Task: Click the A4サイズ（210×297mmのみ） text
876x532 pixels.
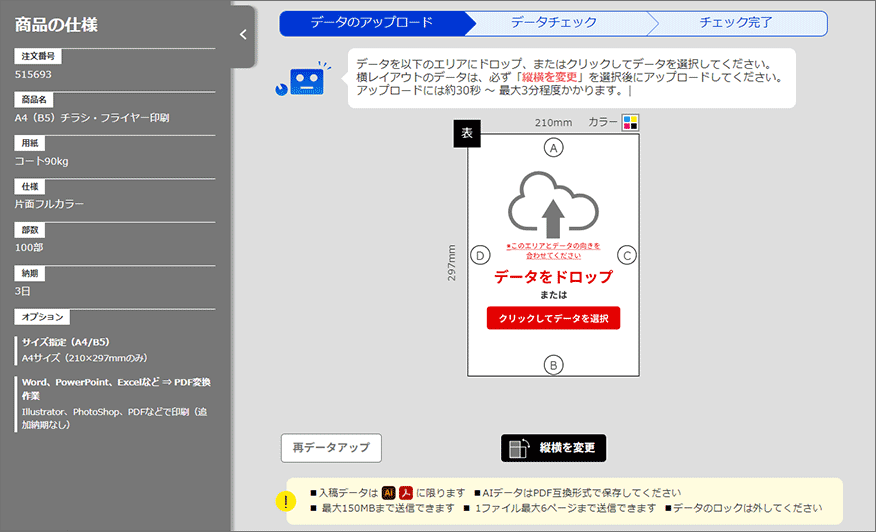Action: [85, 358]
